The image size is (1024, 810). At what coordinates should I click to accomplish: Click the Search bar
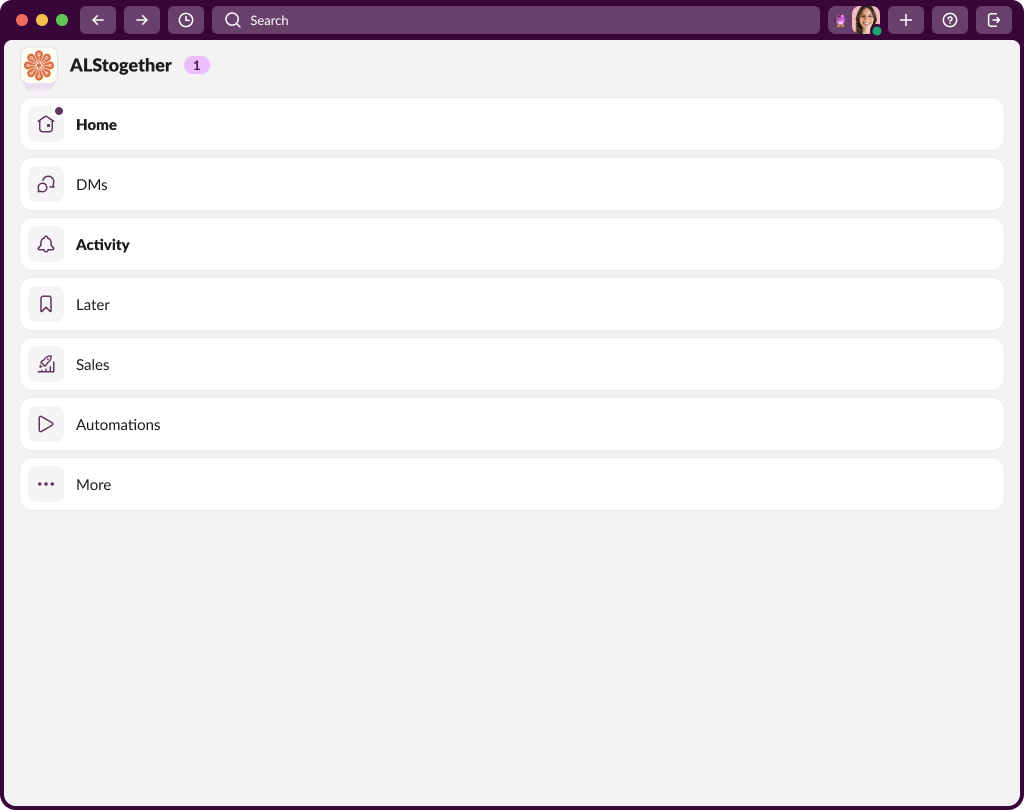pos(515,20)
